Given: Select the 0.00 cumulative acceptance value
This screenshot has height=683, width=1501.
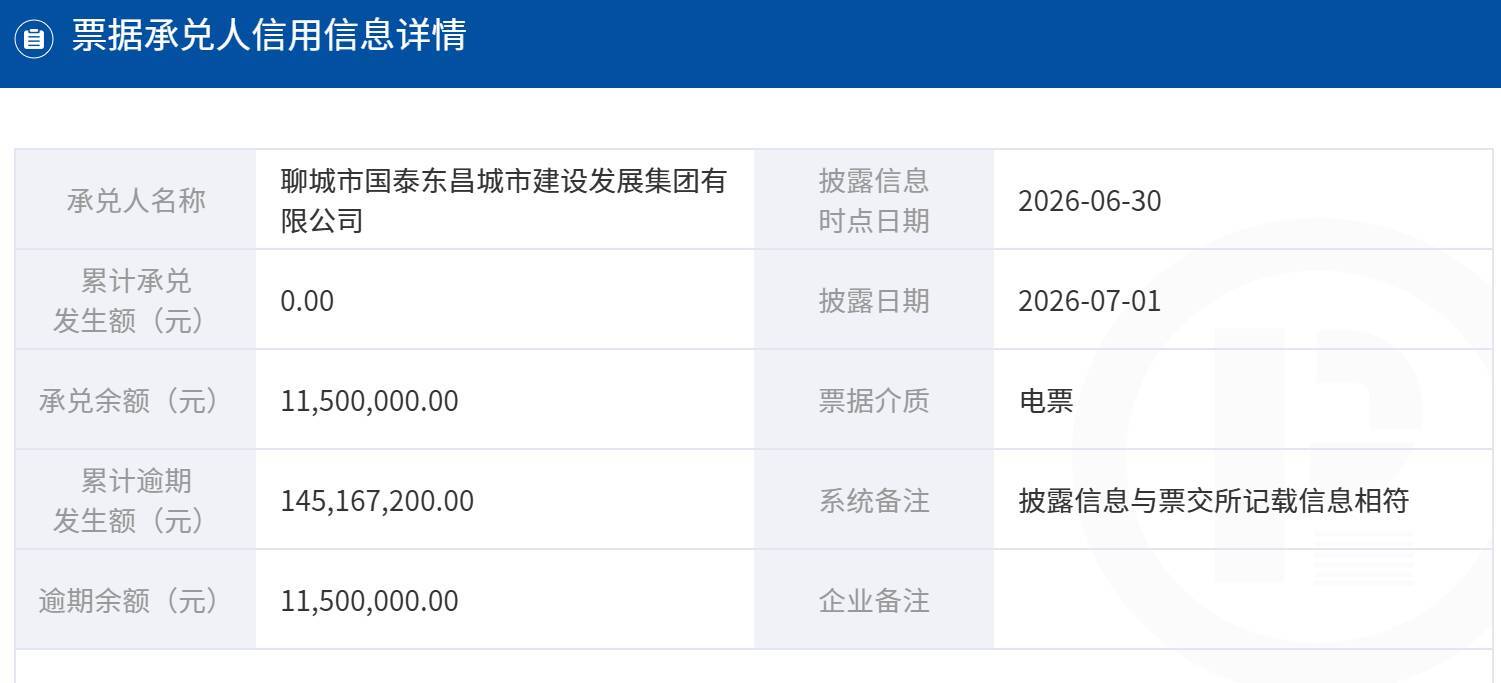Looking at the screenshot, I should (307, 301).
